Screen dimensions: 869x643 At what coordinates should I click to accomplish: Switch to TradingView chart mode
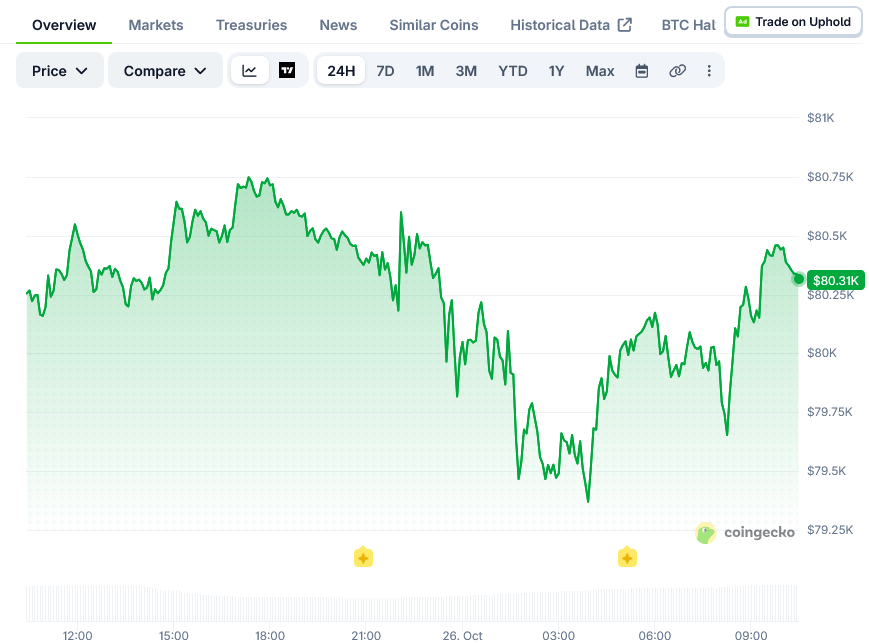tap(287, 71)
